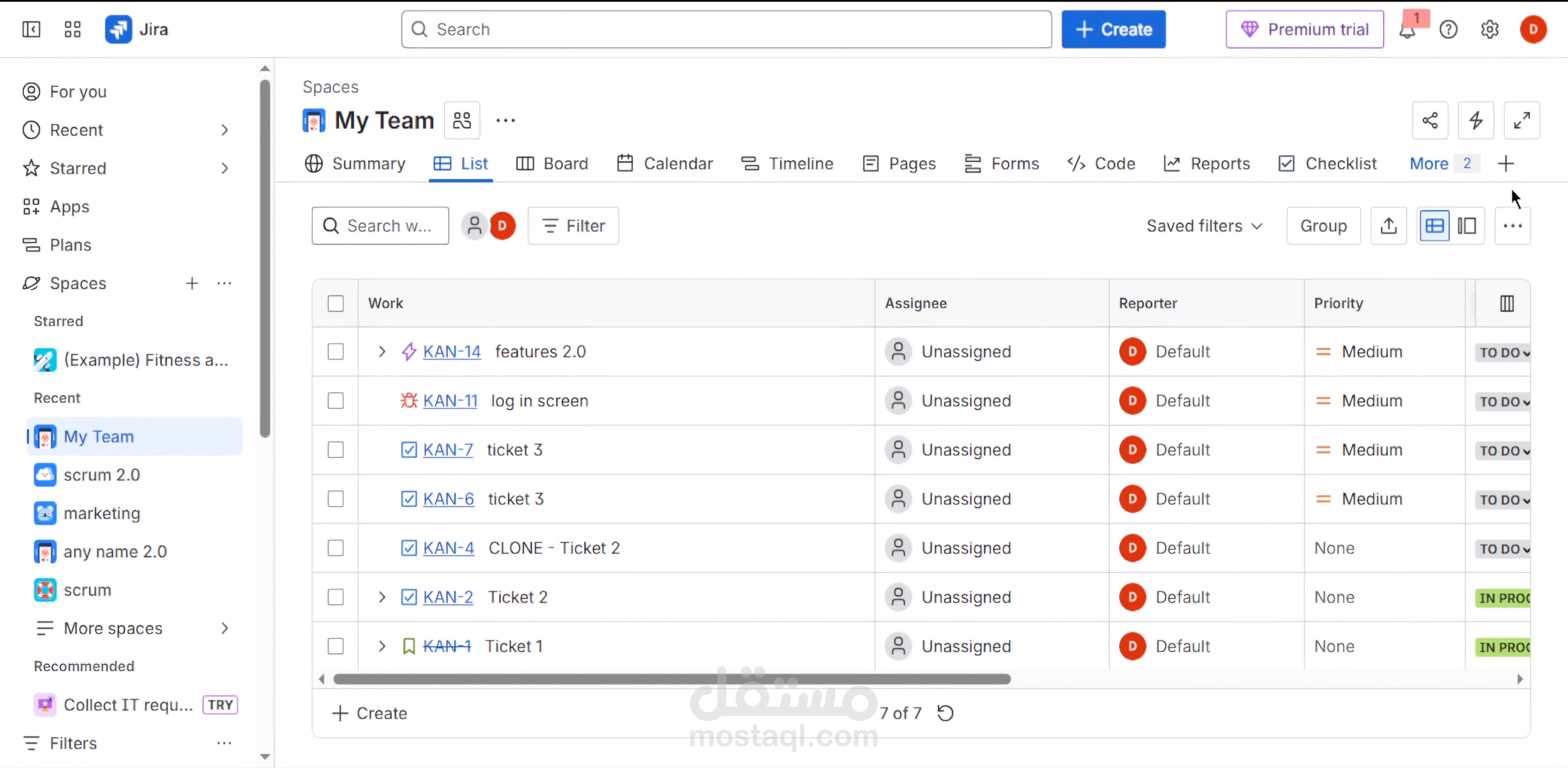Open TO DO status dropdown for KAN-11

click(x=1502, y=402)
